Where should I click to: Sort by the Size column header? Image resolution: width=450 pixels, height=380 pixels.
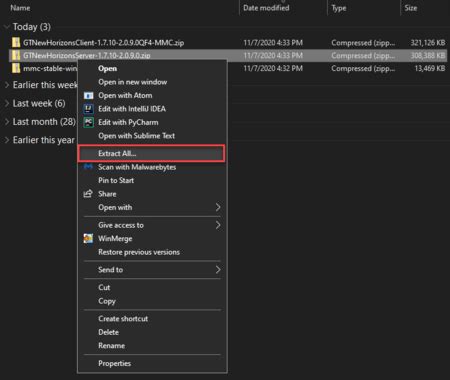[411, 8]
